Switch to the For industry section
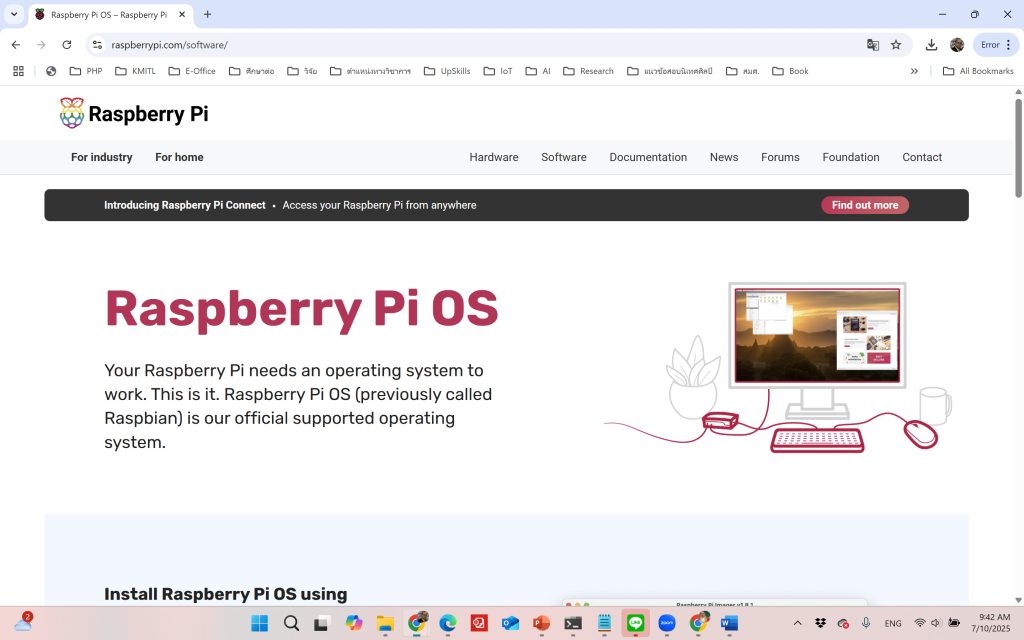The height and width of the screenshot is (640, 1024). click(x=101, y=157)
